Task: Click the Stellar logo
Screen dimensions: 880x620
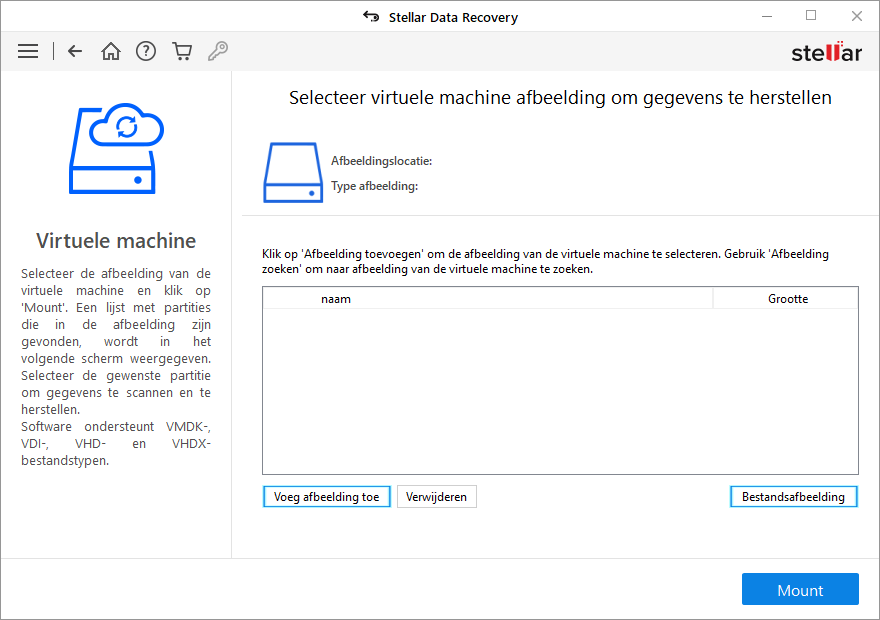Action: coord(826,52)
